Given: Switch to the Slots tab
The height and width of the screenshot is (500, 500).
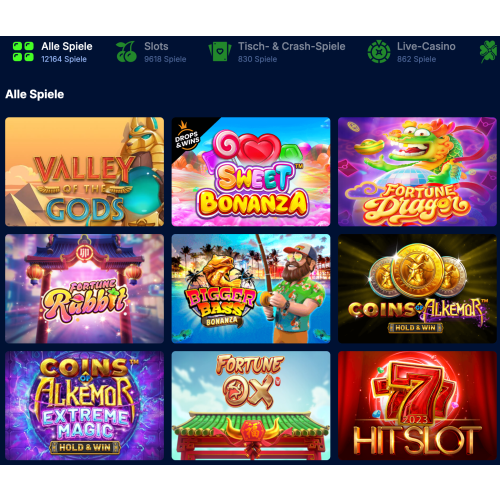Looking at the screenshot, I should (x=151, y=52).
